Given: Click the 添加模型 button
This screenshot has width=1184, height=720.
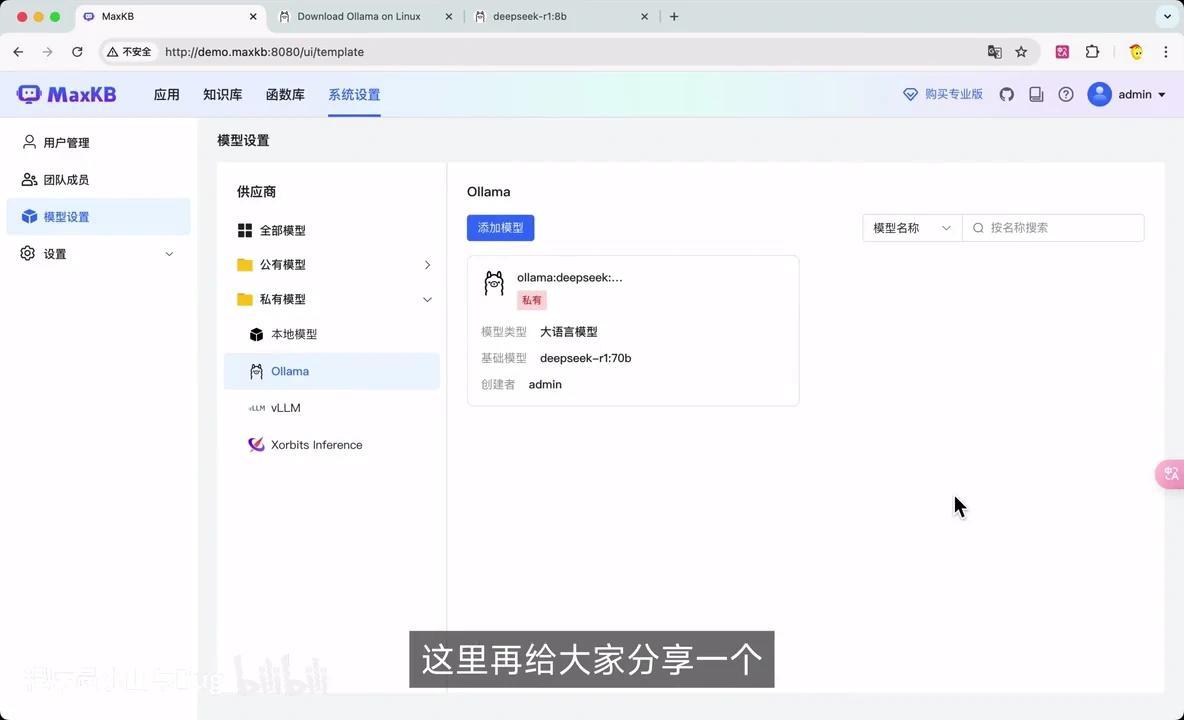Looking at the screenshot, I should point(500,228).
